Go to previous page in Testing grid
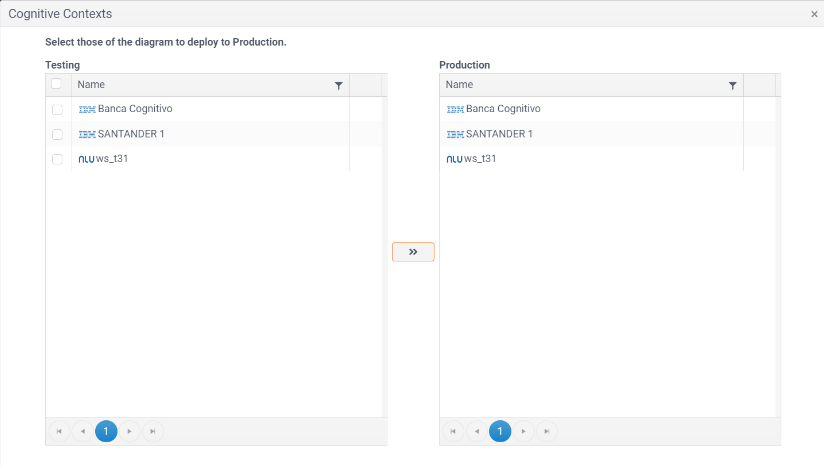824x466 pixels. point(82,431)
